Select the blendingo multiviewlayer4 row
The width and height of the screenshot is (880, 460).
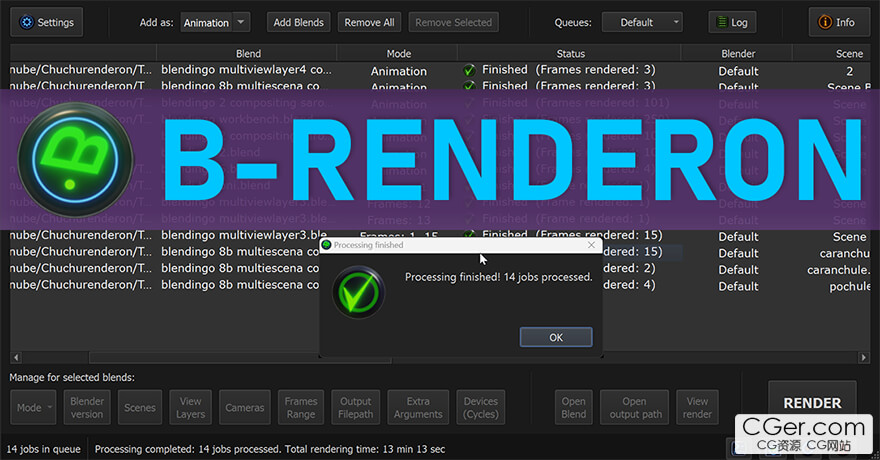coord(440,71)
